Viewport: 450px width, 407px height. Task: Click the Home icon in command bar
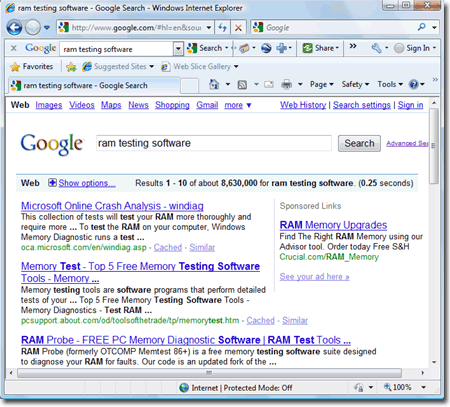click(214, 84)
